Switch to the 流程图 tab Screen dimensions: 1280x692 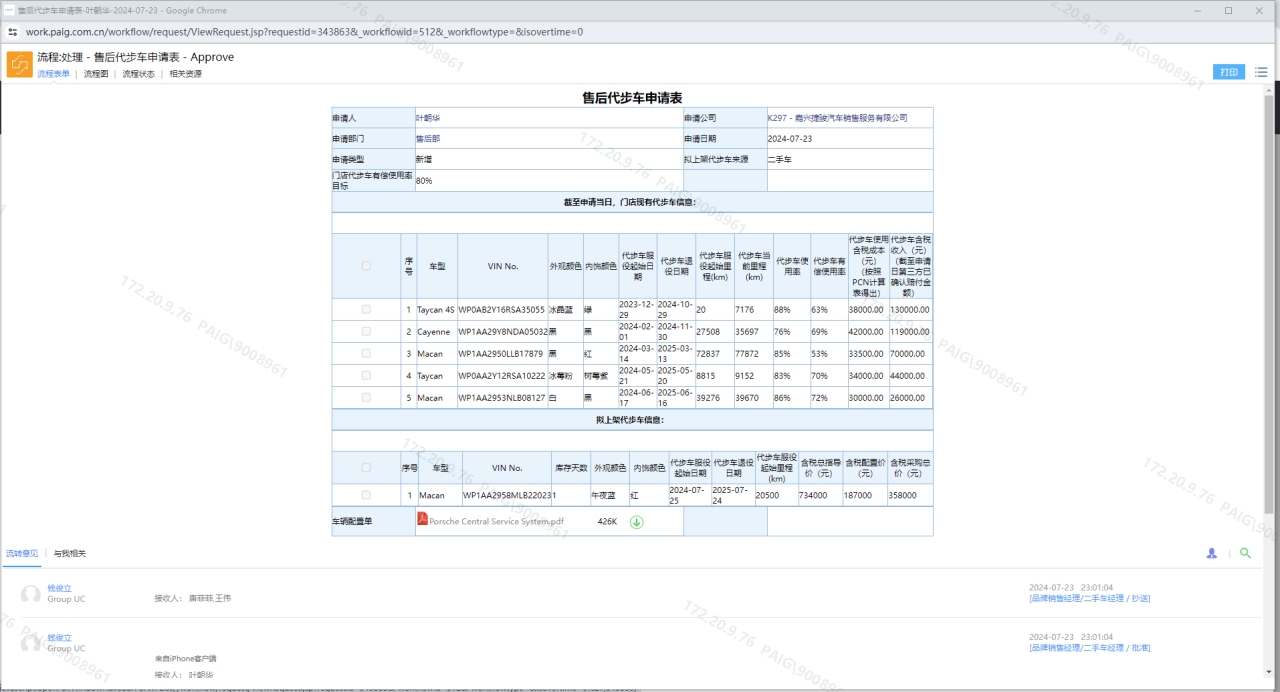coord(95,74)
